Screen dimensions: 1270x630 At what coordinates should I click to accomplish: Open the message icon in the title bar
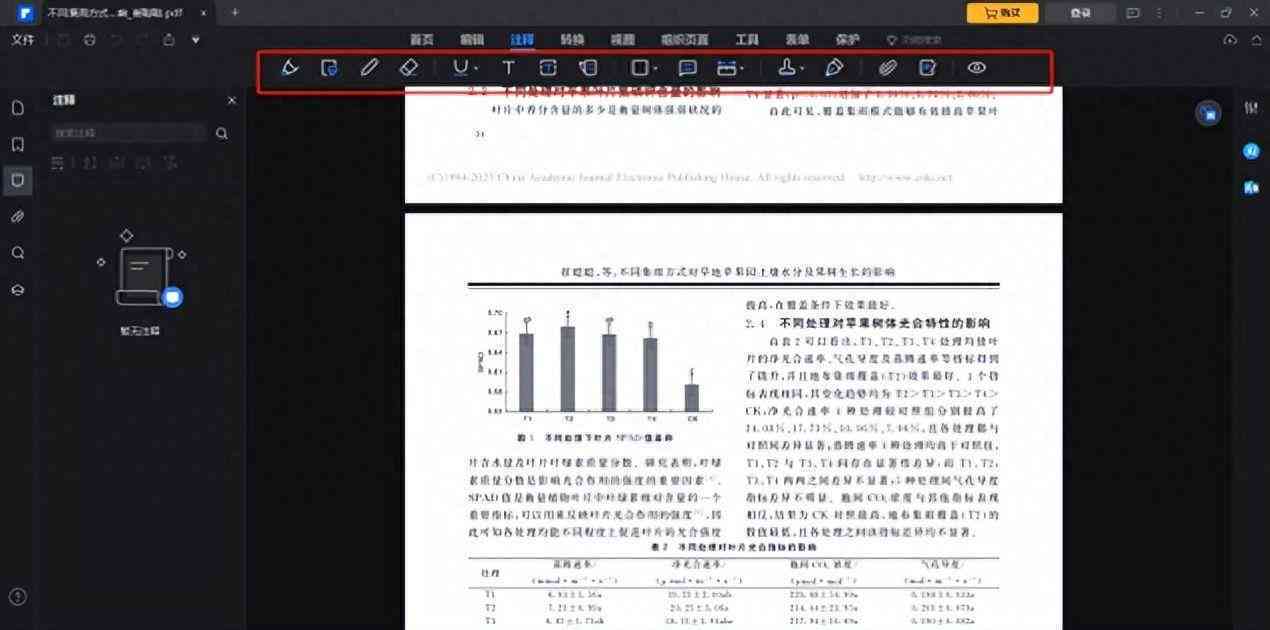coord(1133,13)
